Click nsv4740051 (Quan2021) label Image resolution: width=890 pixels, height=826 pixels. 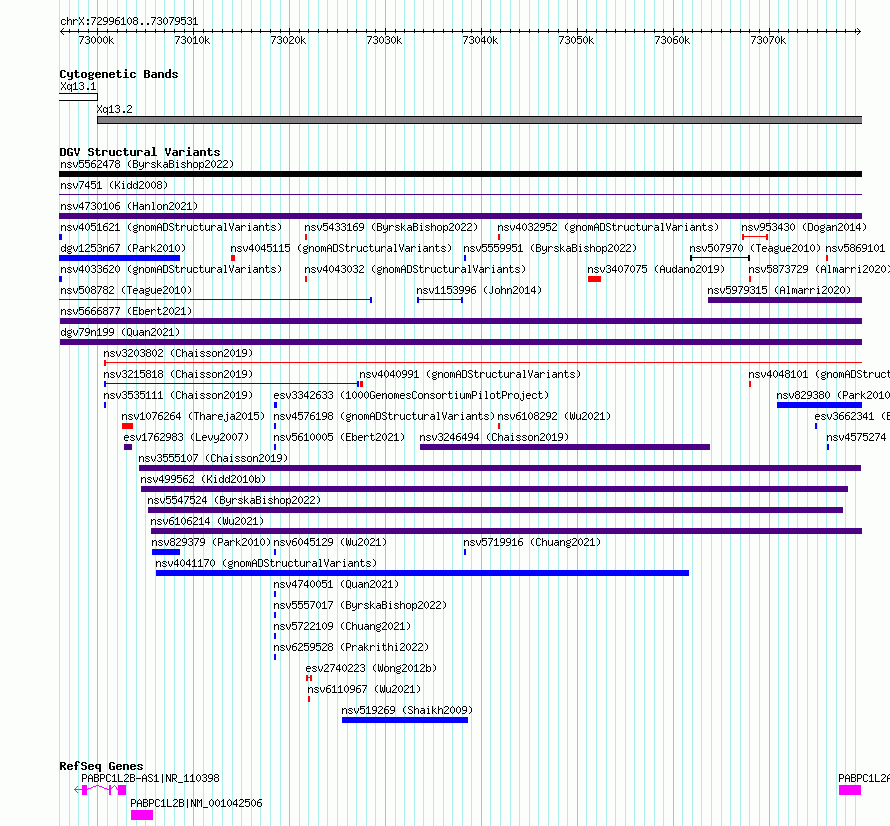click(336, 584)
